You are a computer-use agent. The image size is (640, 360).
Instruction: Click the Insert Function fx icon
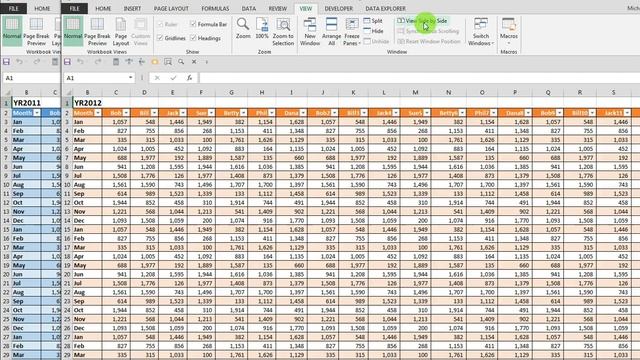(x=189, y=78)
